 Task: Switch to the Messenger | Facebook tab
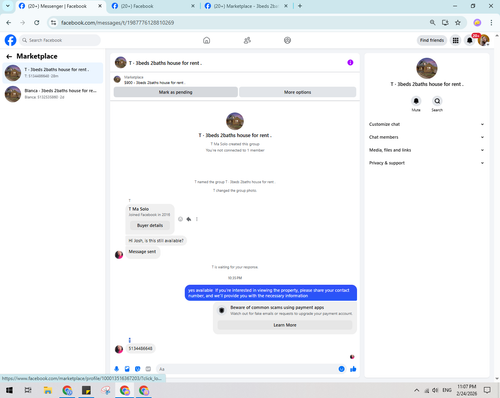click(x=57, y=6)
